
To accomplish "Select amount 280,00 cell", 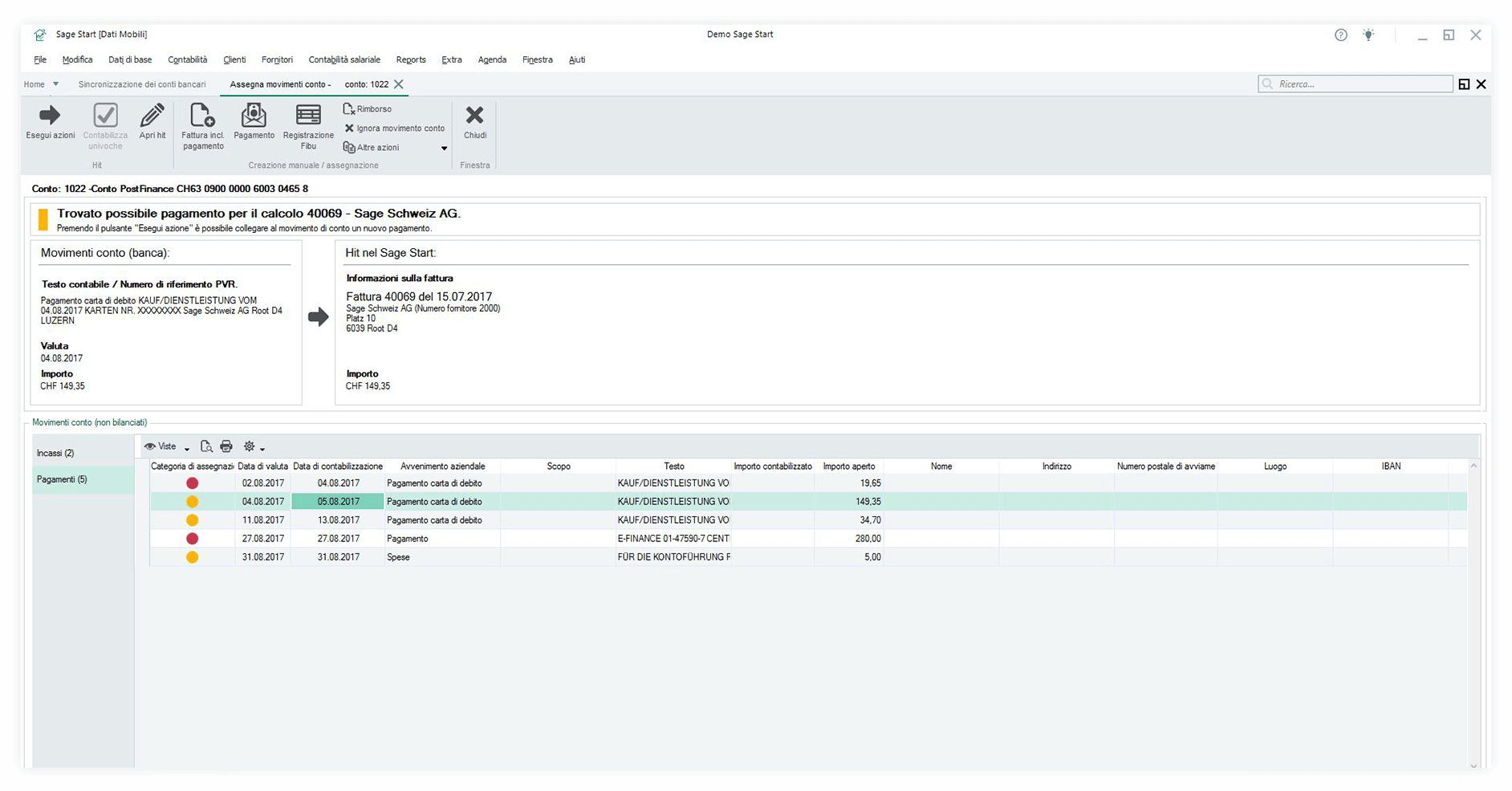I will tap(849, 539).
